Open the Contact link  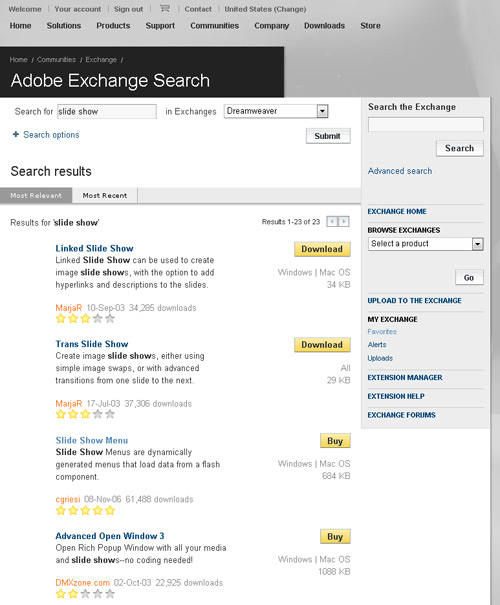click(x=198, y=9)
